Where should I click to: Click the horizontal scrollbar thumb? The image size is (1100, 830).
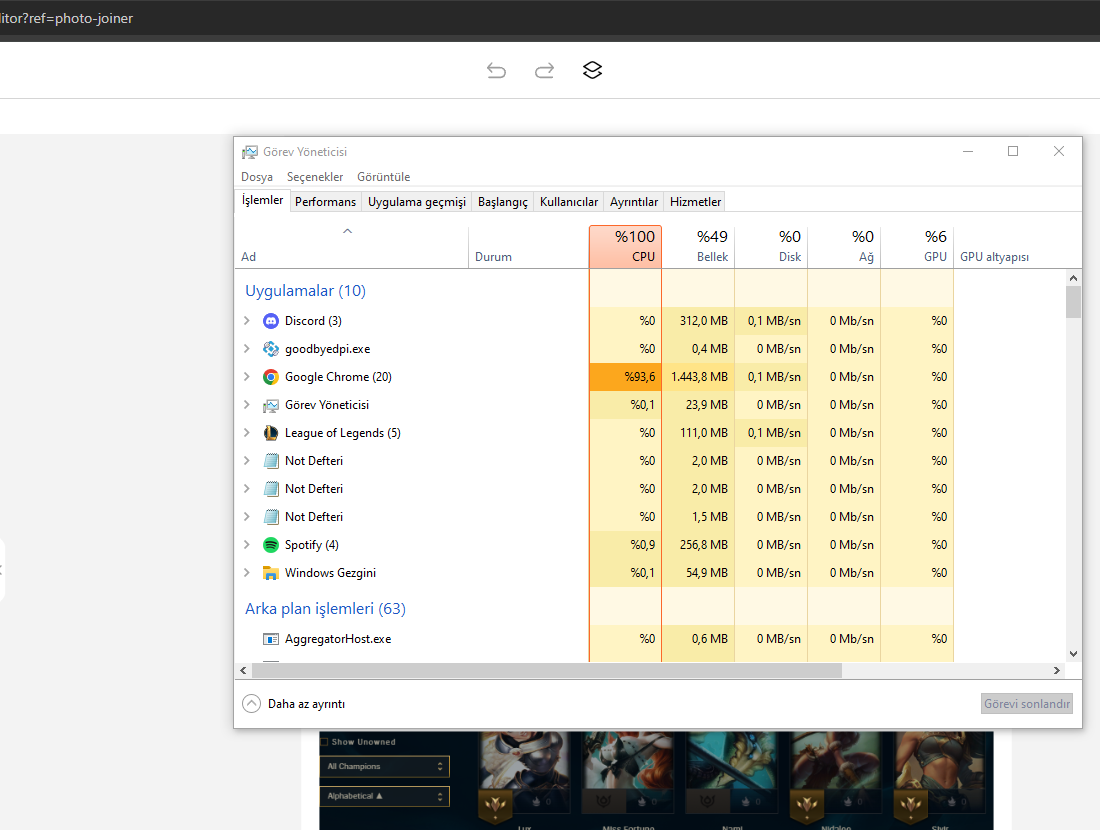[546, 671]
